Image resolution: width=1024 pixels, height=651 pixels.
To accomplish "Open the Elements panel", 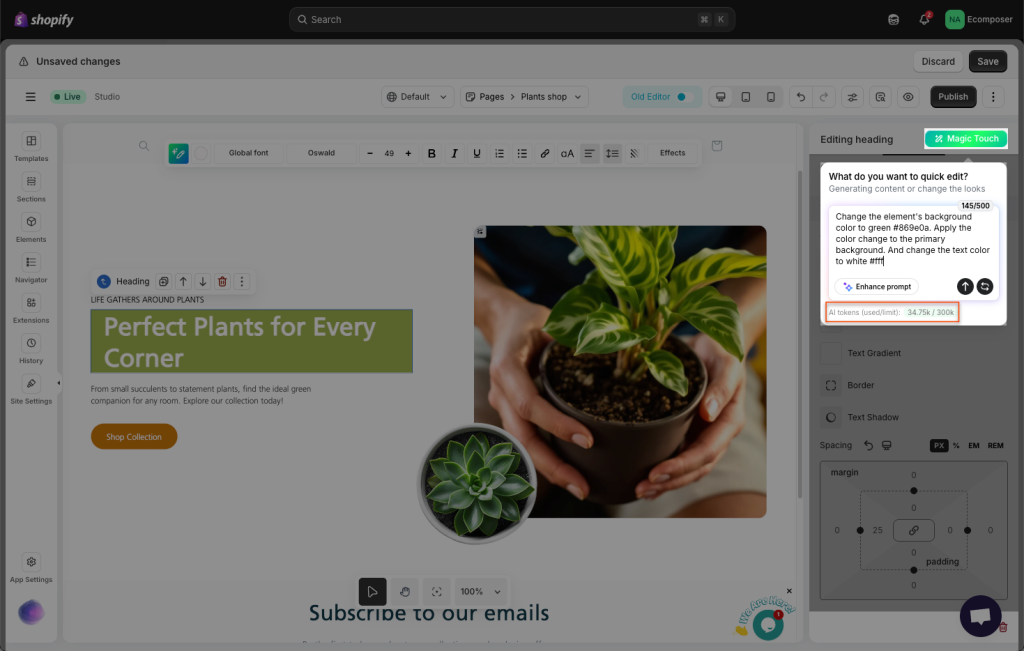I will [31, 229].
